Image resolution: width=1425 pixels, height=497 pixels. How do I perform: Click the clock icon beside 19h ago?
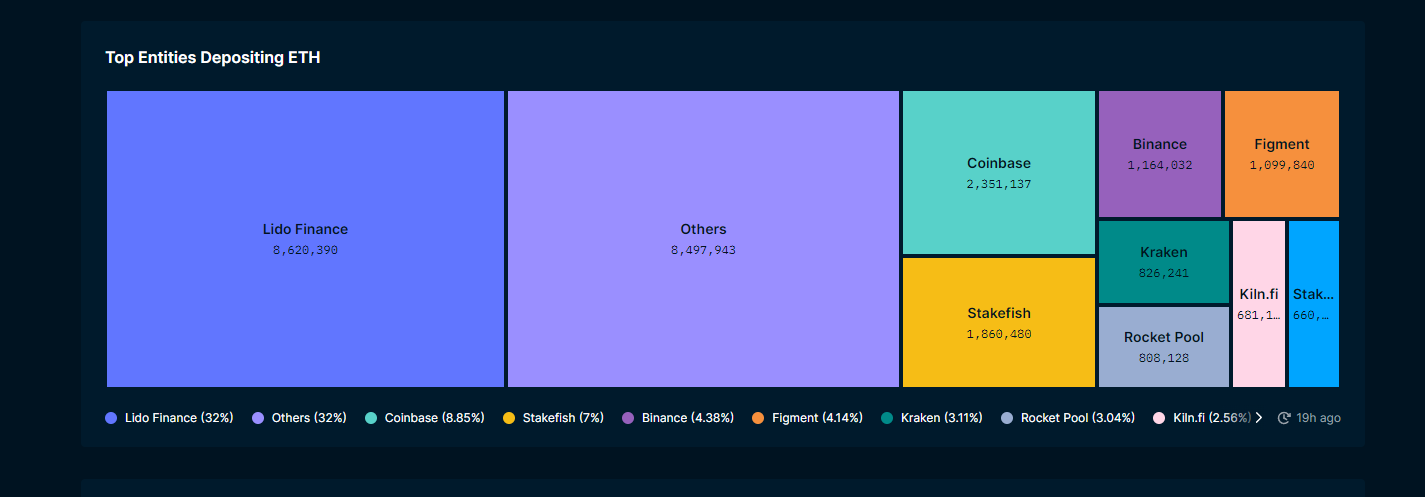[1284, 418]
